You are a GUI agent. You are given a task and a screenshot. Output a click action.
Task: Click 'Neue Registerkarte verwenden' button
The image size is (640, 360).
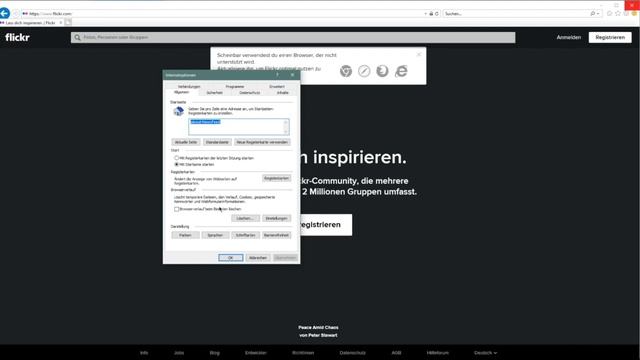262,142
